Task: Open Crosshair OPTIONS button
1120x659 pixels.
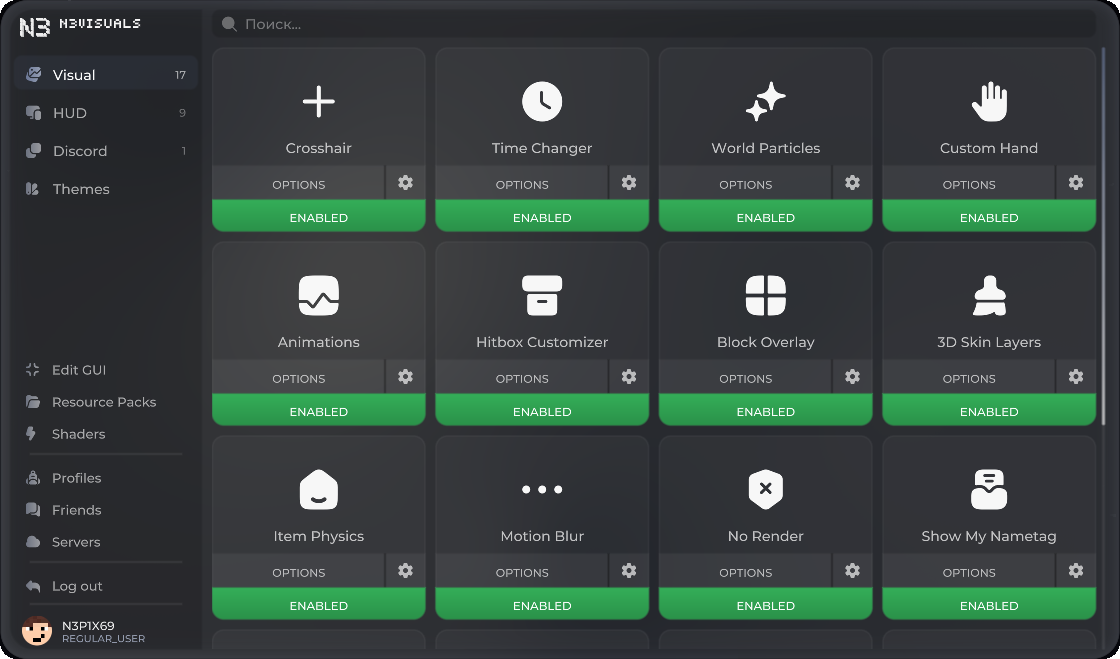Action: 299,184
